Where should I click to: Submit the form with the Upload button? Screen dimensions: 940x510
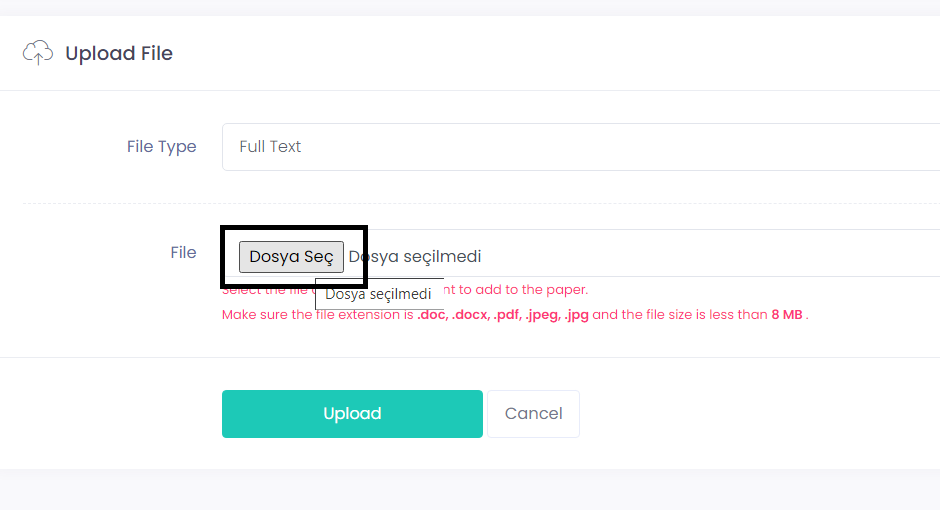pos(352,414)
